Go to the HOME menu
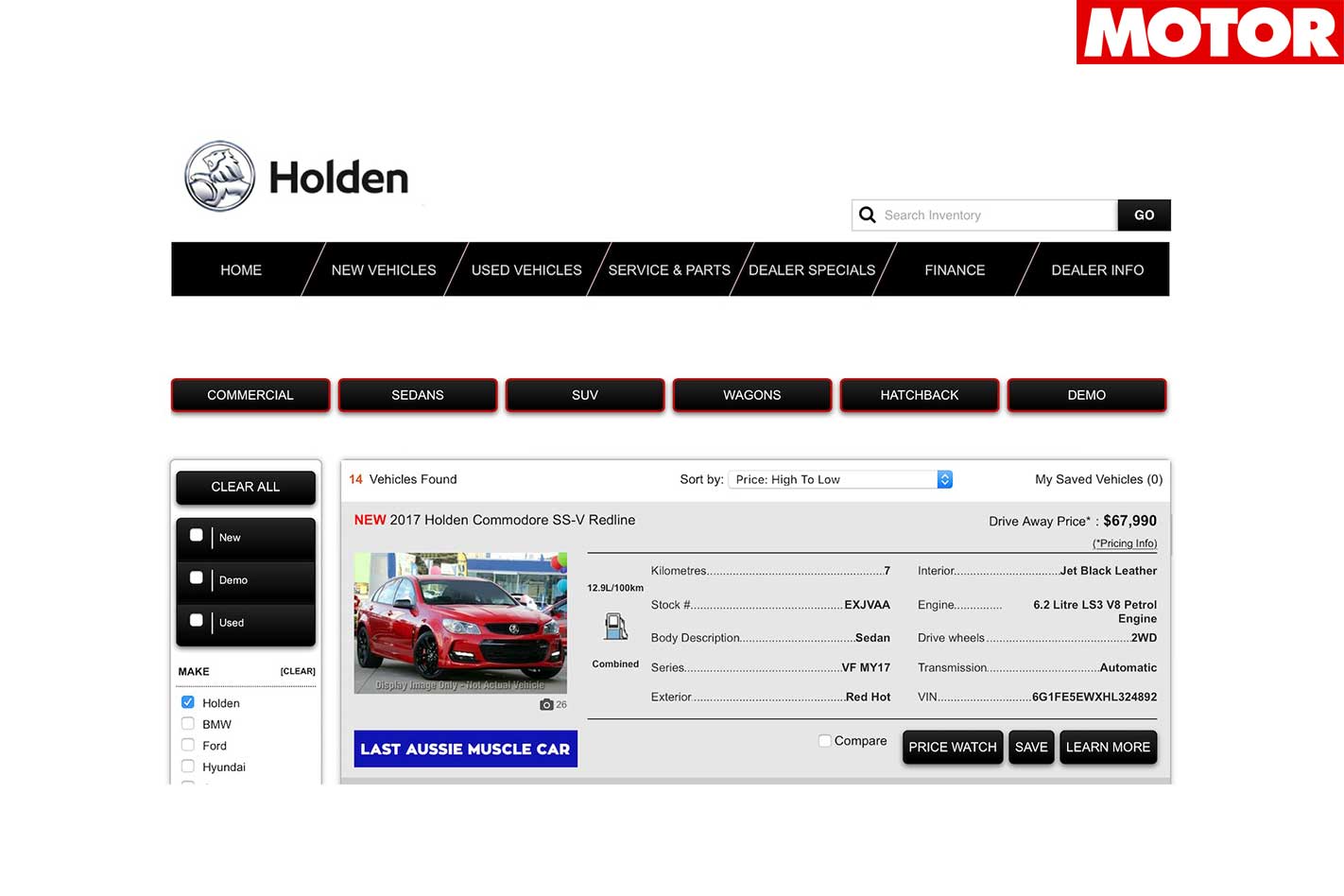The image size is (1344, 896). pos(241,270)
